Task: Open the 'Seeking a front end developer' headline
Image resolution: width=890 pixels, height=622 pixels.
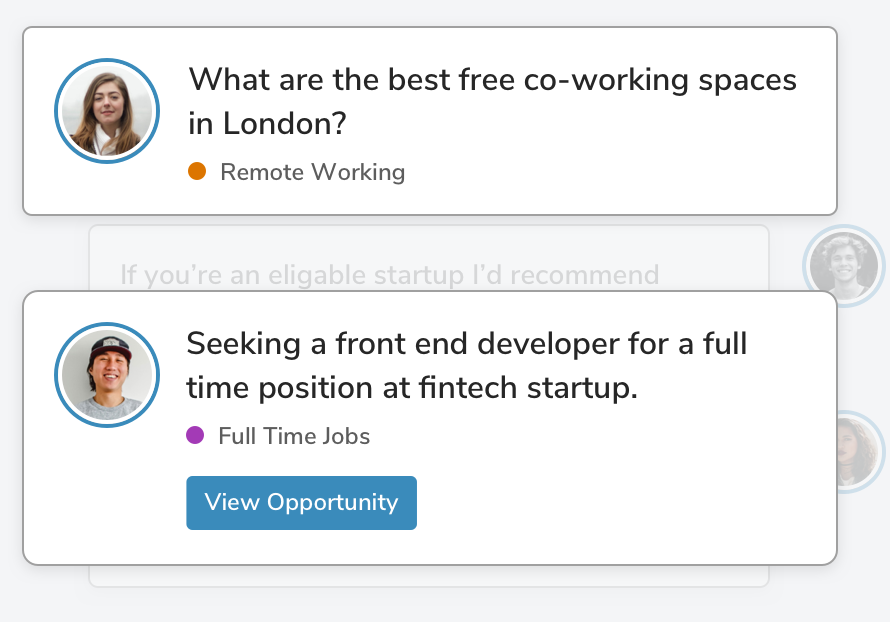Action: point(467,365)
